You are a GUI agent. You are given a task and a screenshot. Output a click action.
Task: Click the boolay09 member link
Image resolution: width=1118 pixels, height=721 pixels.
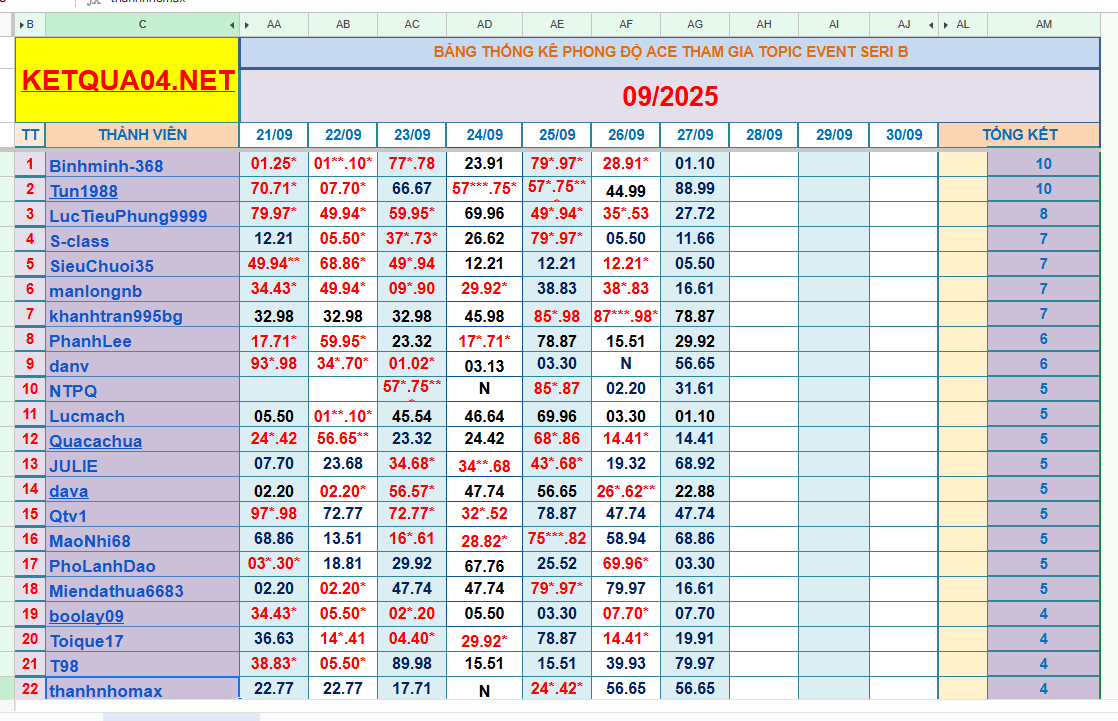pos(86,616)
